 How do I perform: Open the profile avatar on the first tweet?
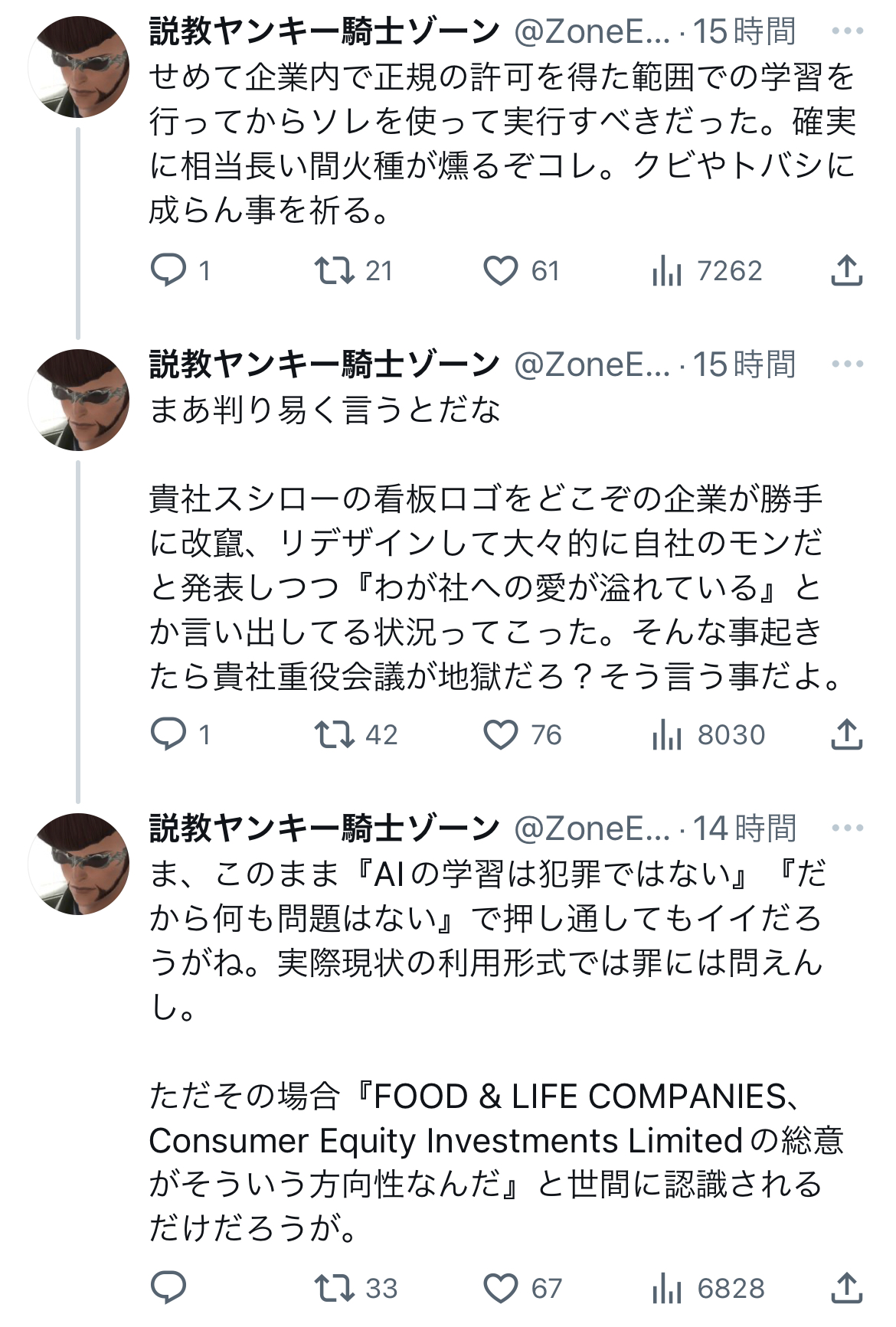[x=79, y=67]
